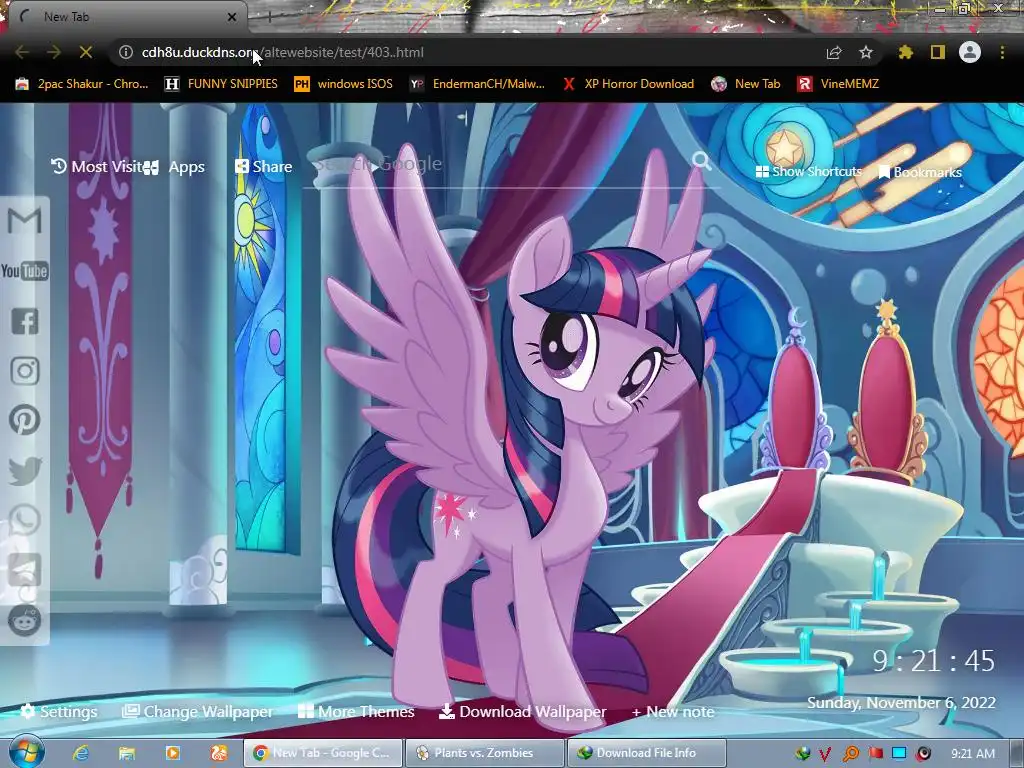
Task: Open Chrome three-dot menu
Action: click(x=1002, y=52)
